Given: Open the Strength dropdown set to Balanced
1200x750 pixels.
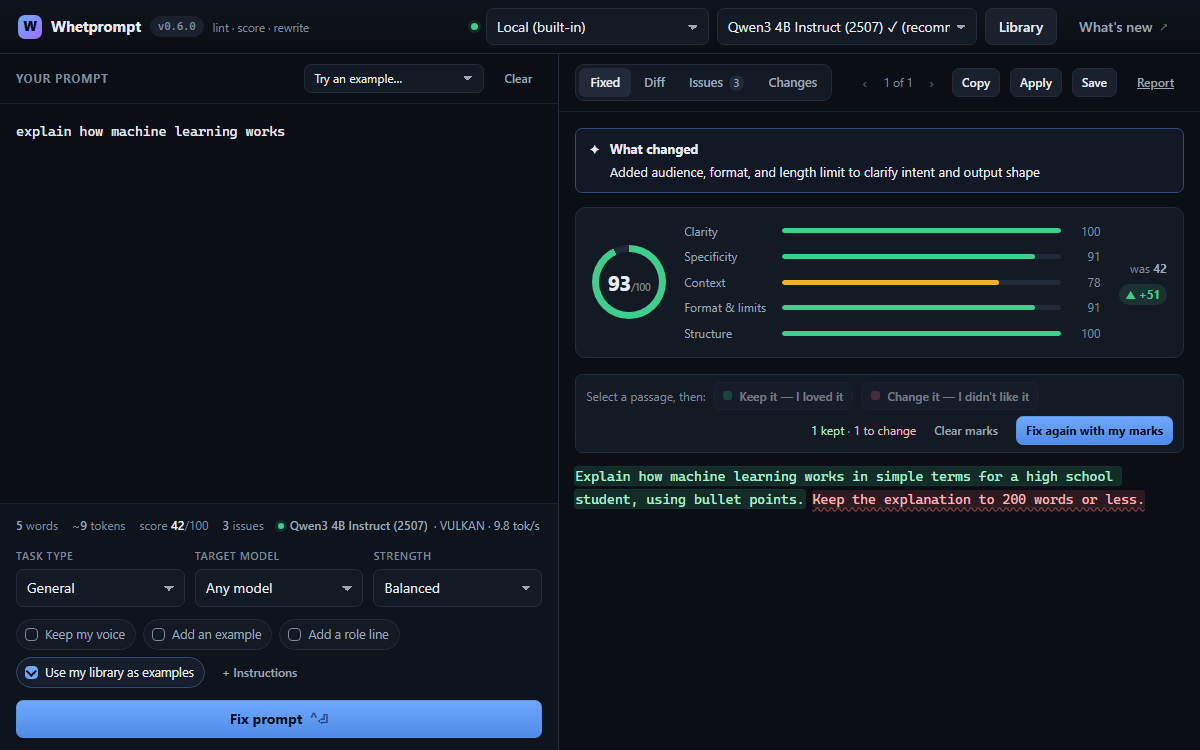Looking at the screenshot, I should click(x=457, y=588).
